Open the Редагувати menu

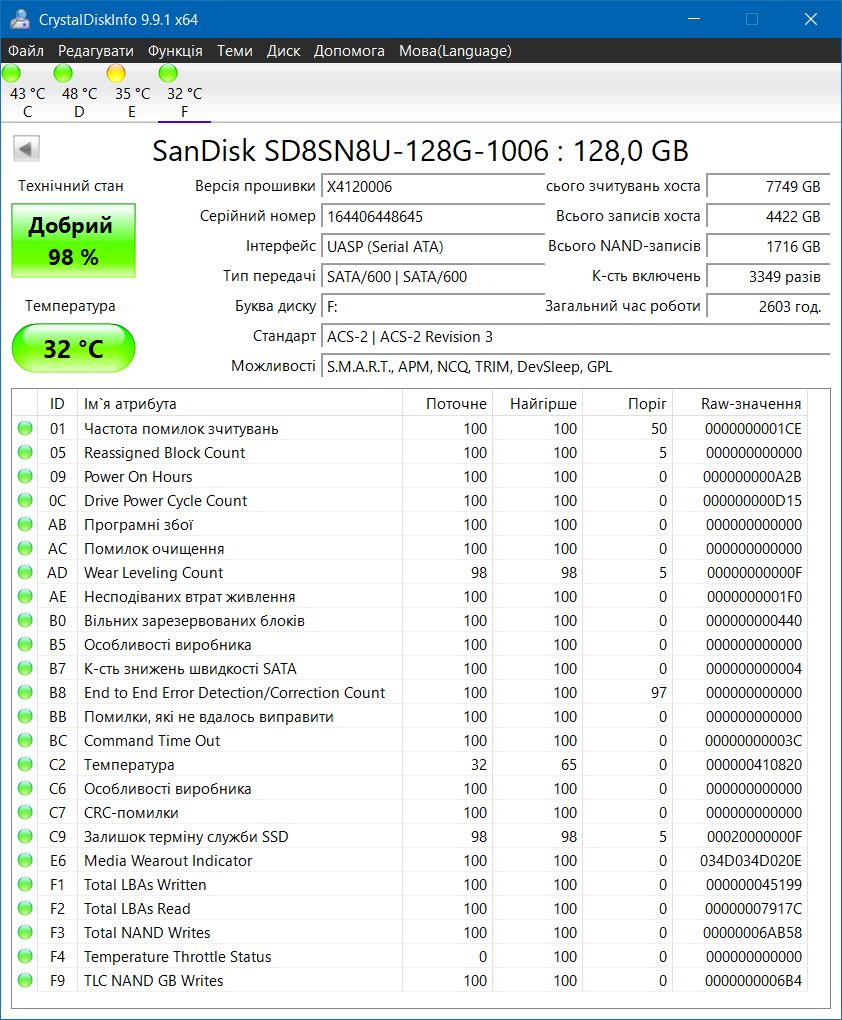[x=96, y=51]
